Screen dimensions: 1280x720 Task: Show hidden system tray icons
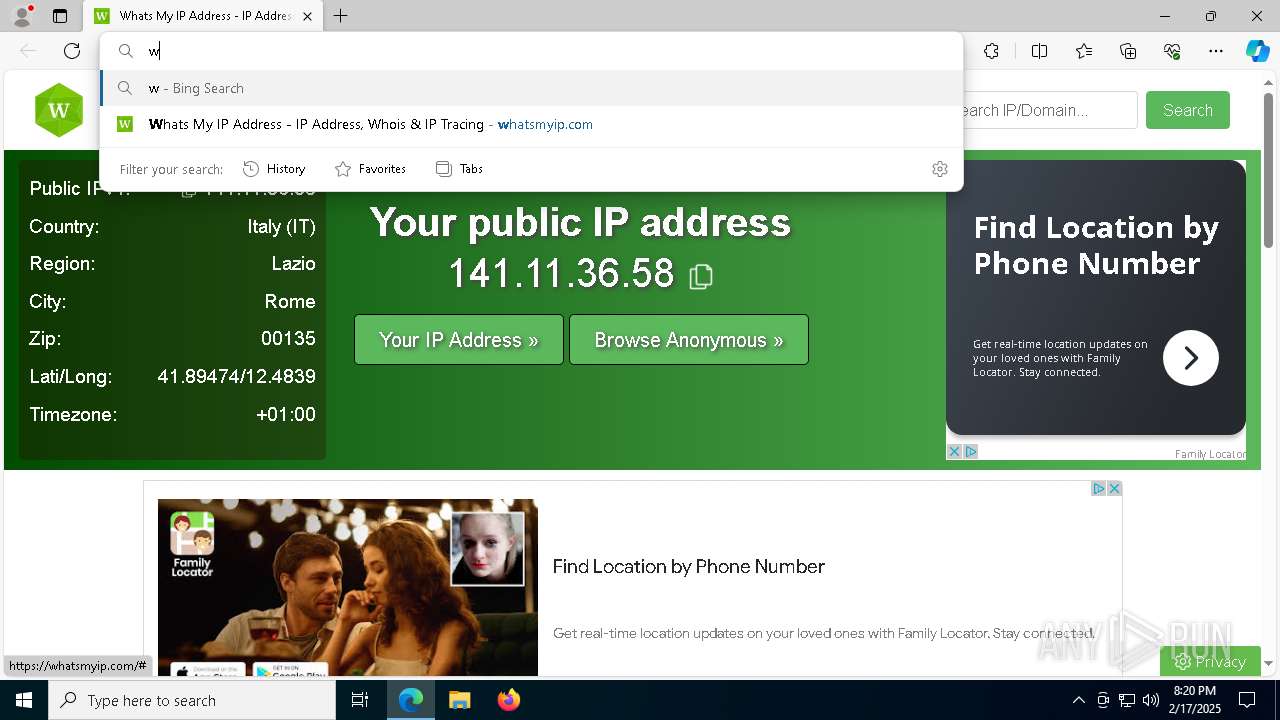click(1078, 700)
